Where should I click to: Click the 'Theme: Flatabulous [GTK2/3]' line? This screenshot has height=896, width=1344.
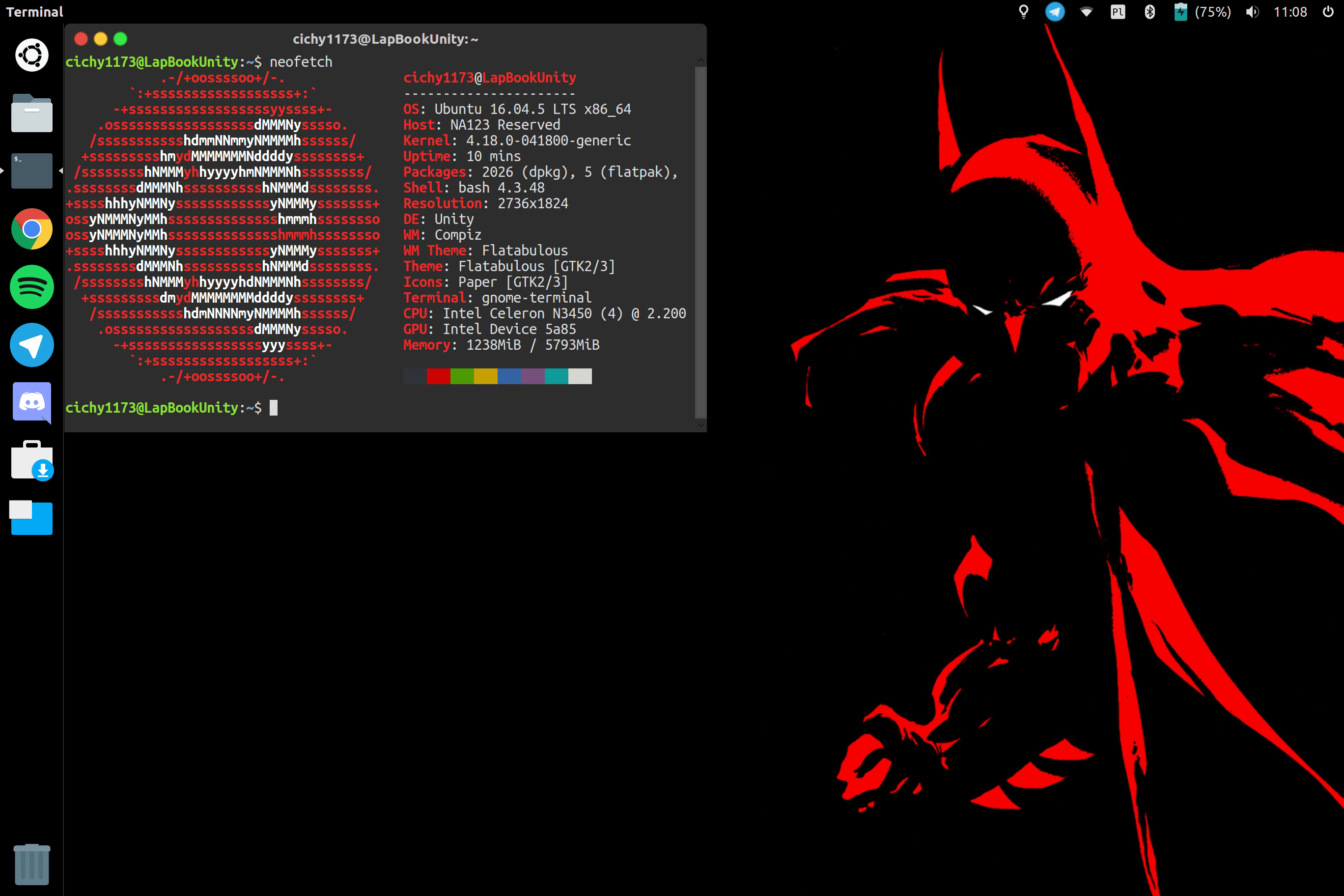(509, 266)
